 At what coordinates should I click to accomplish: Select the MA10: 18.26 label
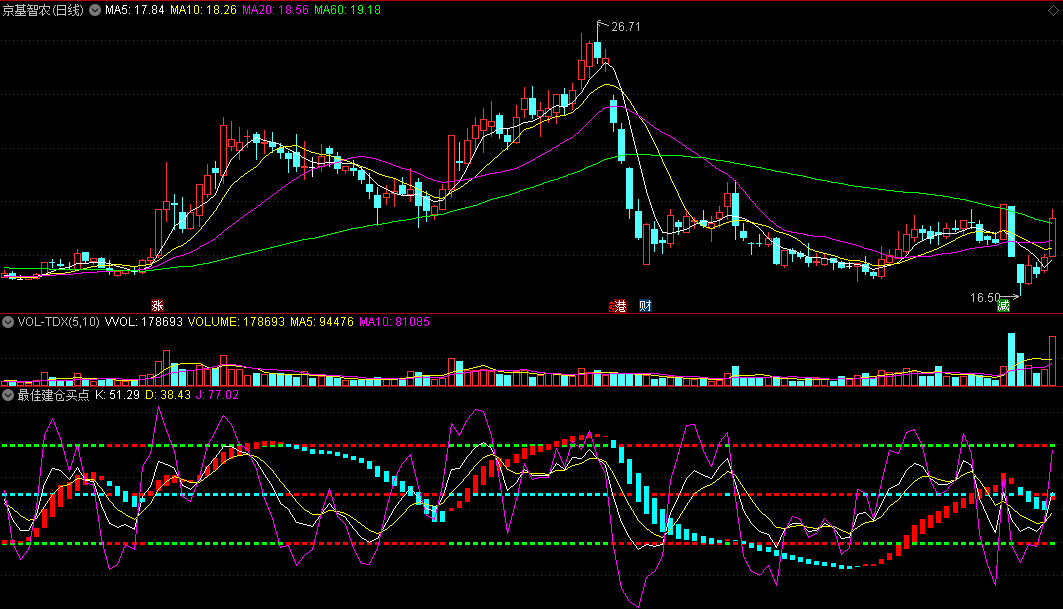tap(203, 10)
